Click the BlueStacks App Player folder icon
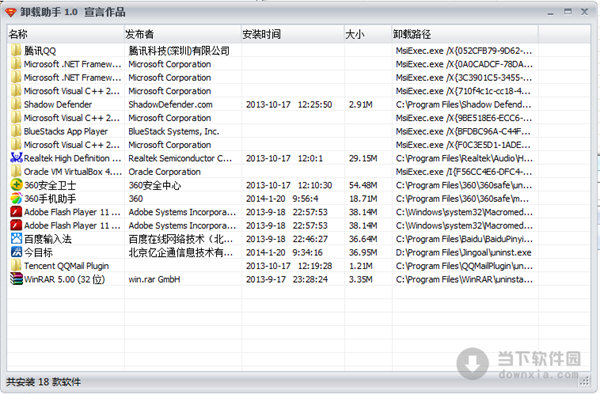The height and width of the screenshot is (394, 600). pyautogui.click(x=16, y=131)
